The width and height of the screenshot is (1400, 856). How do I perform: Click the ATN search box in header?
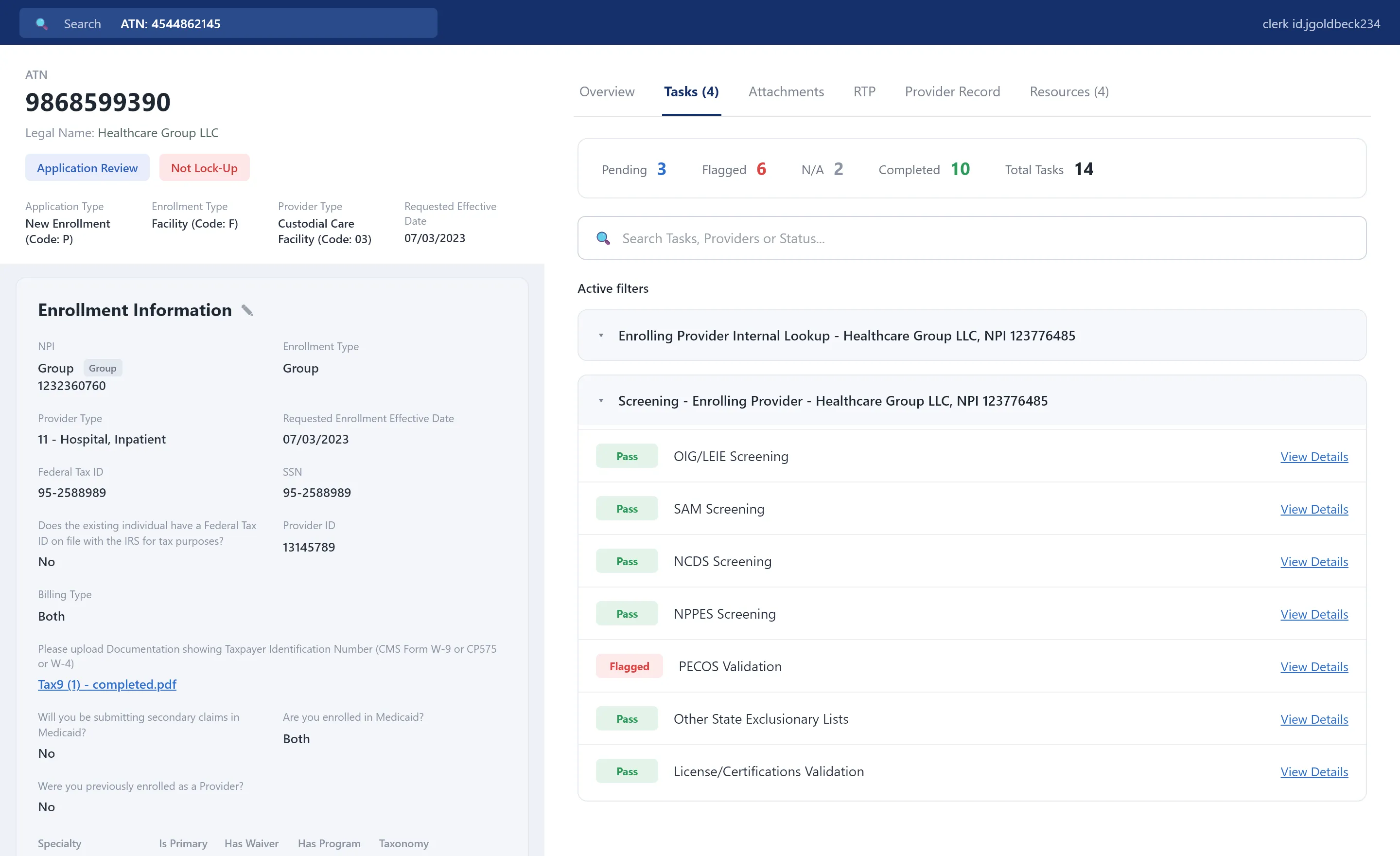[228, 23]
